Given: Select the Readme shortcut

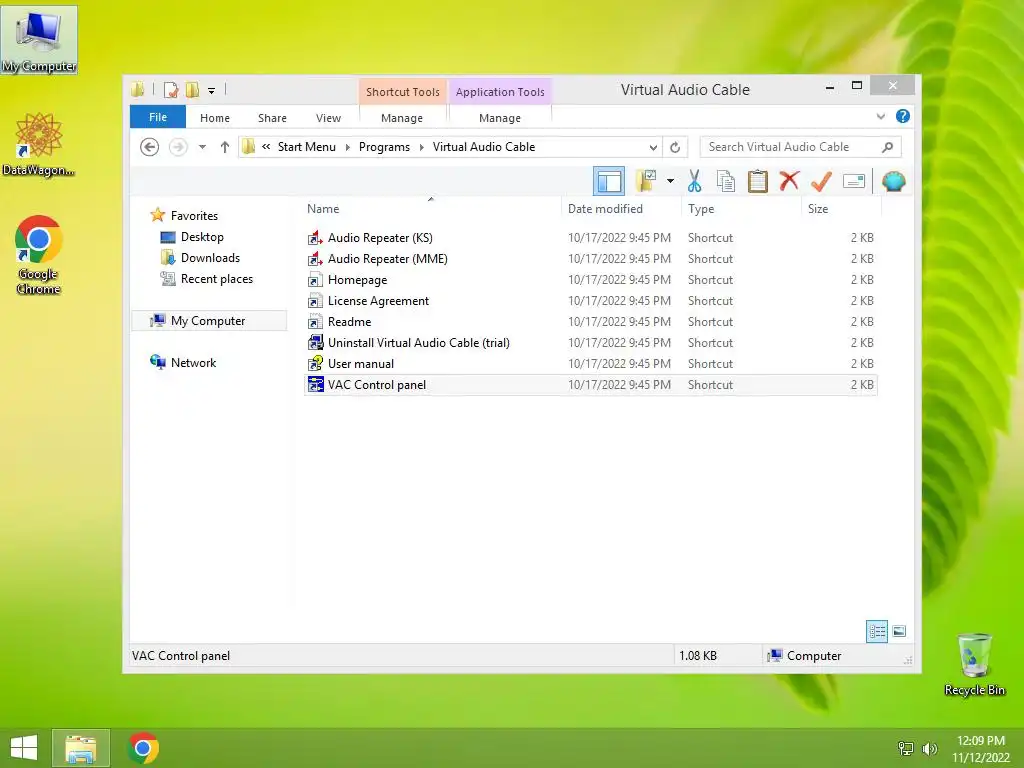Looking at the screenshot, I should pos(590,321).
